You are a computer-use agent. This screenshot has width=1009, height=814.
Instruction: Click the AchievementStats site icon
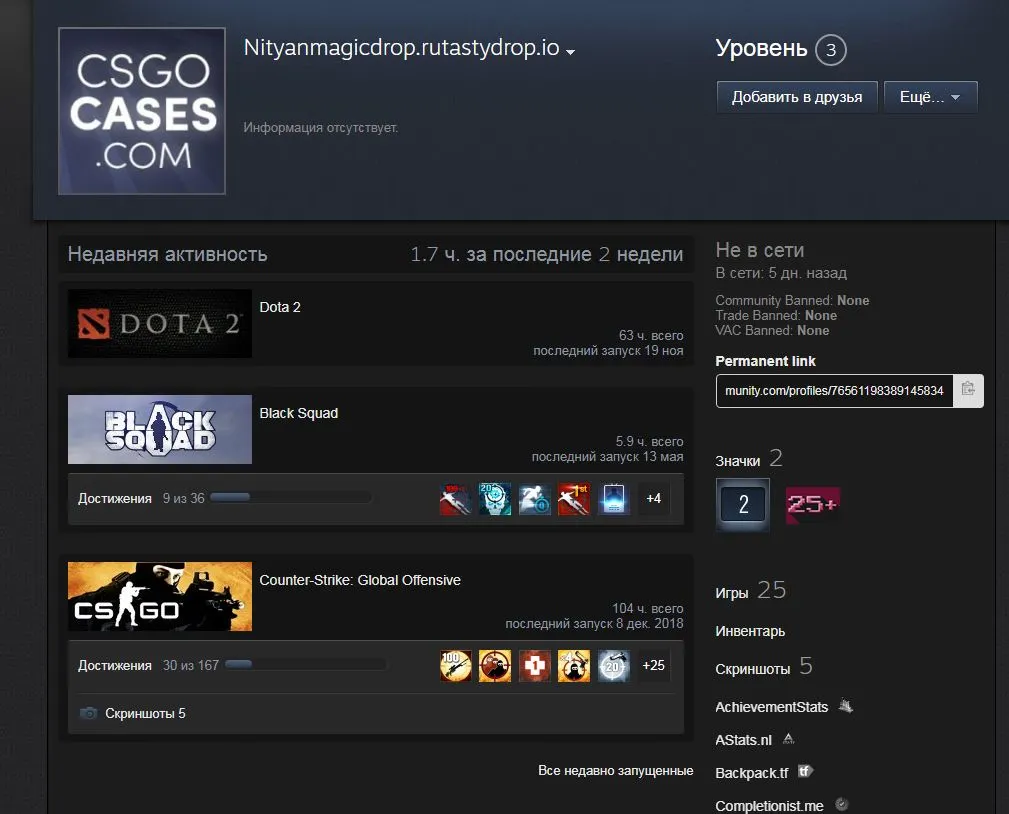846,707
